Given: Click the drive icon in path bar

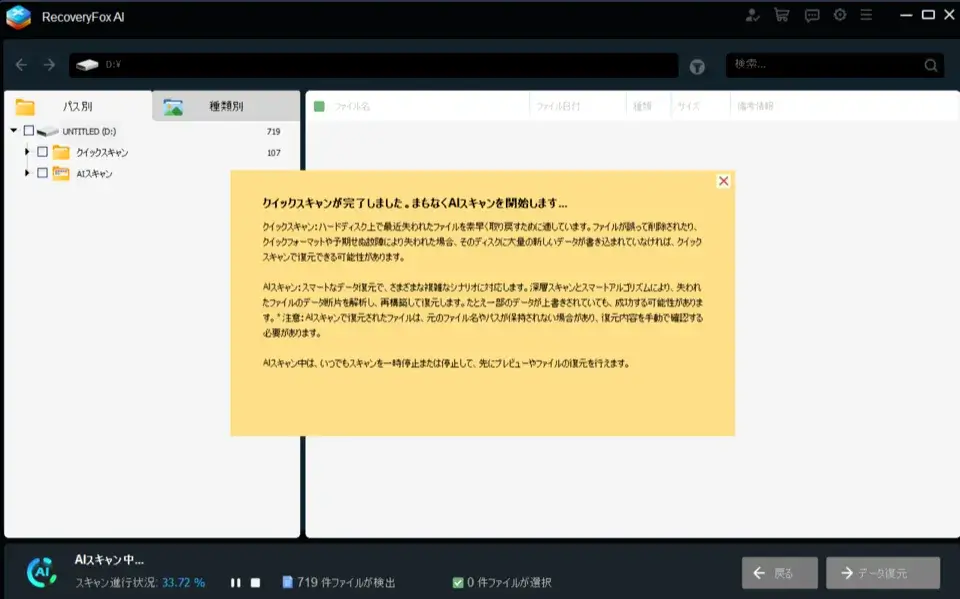Looking at the screenshot, I should click(88, 64).
